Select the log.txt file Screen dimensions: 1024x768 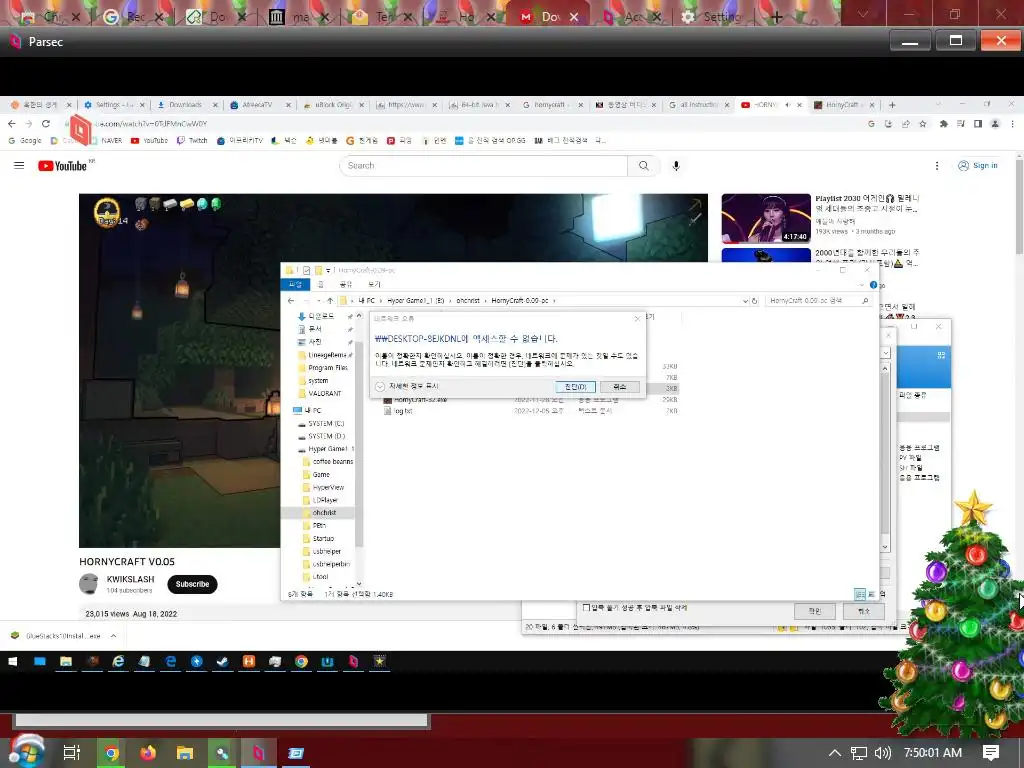tap(403, 411)
